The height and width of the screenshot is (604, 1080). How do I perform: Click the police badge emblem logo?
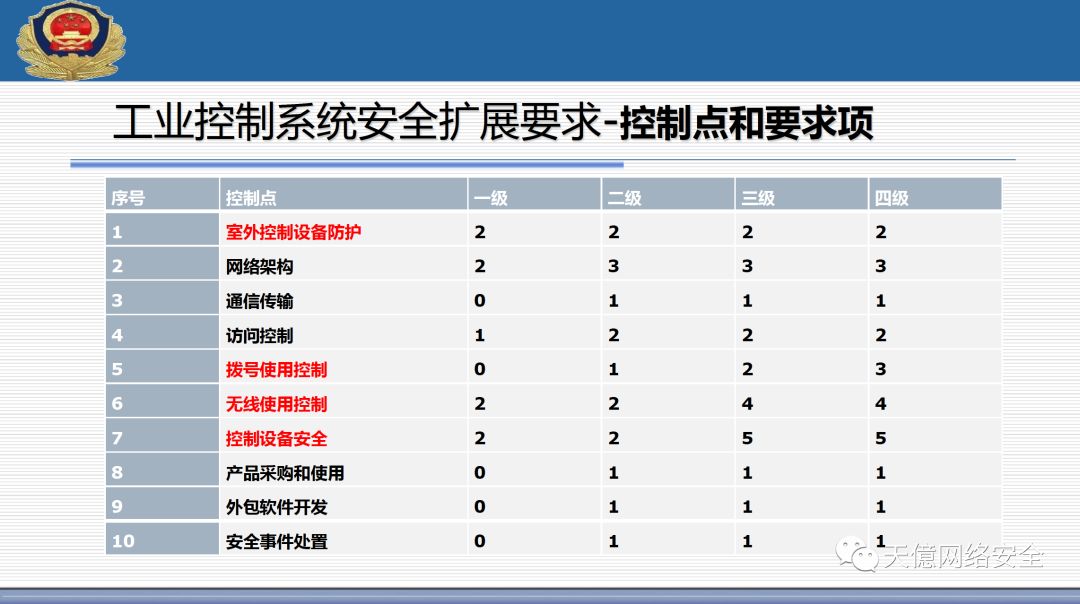point(70,41)
